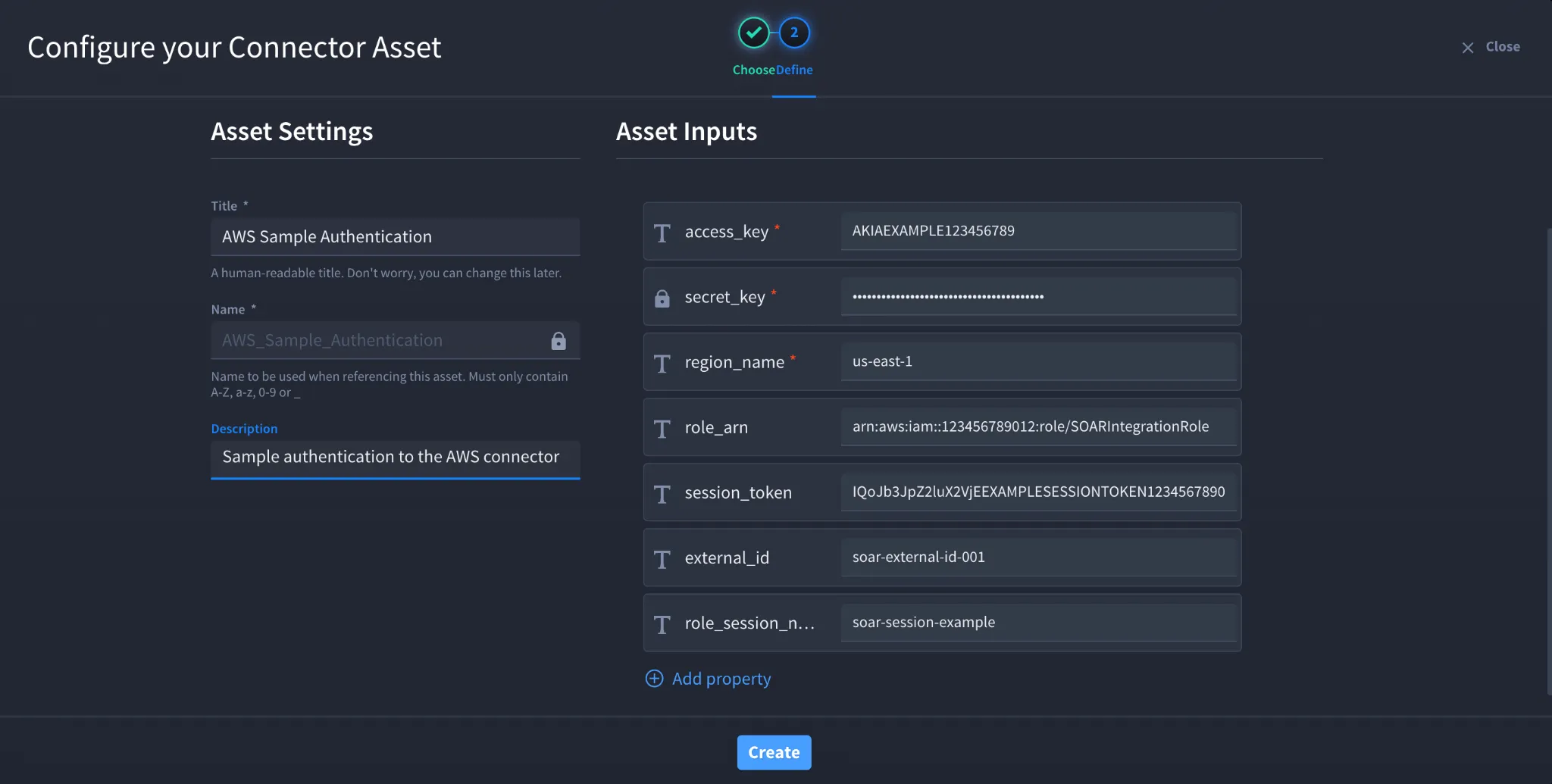
Task: Click the access_key property label
Action: (x=727, y=232)
